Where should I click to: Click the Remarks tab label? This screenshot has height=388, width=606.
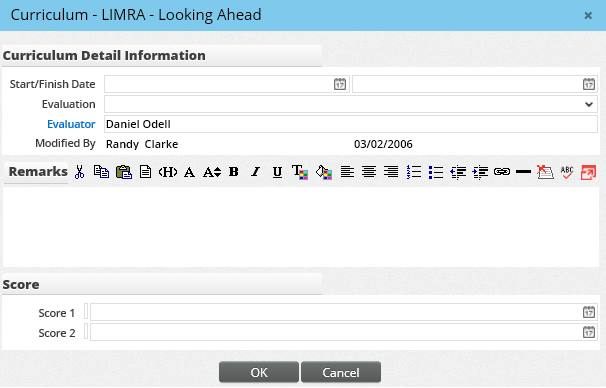pyautogui.click(x=38, y=172)
